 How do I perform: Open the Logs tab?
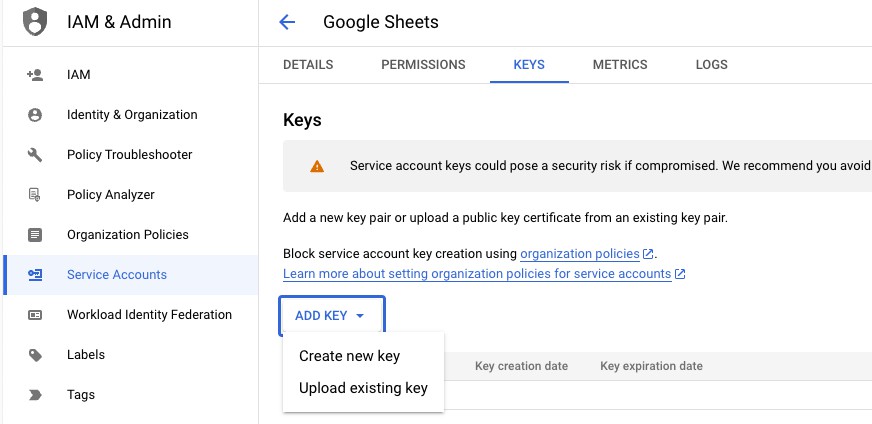(x=711, y=65)
